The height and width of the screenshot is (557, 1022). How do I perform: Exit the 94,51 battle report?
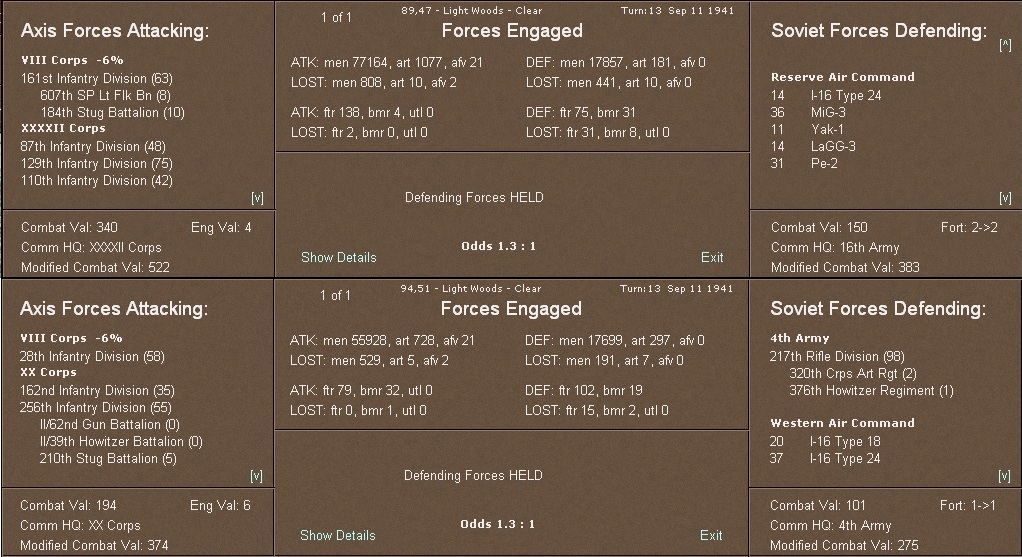(712, 535)
